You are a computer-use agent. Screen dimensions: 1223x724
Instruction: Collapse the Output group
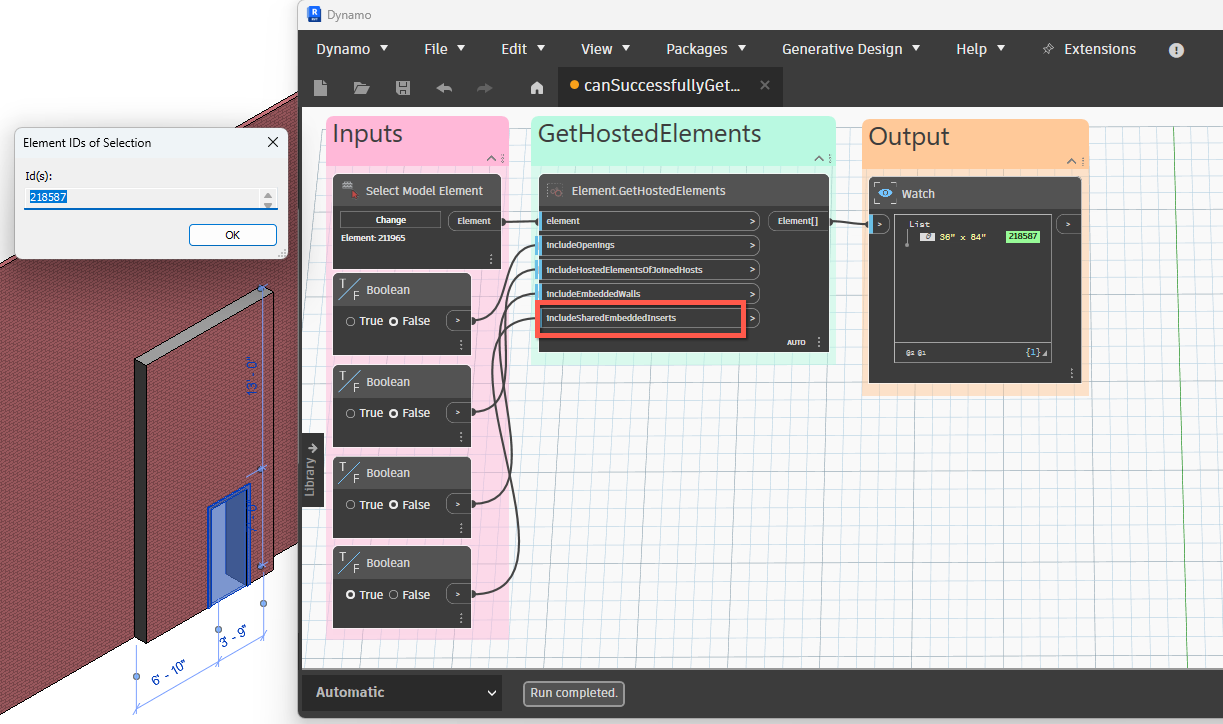tap(1071, 159)
